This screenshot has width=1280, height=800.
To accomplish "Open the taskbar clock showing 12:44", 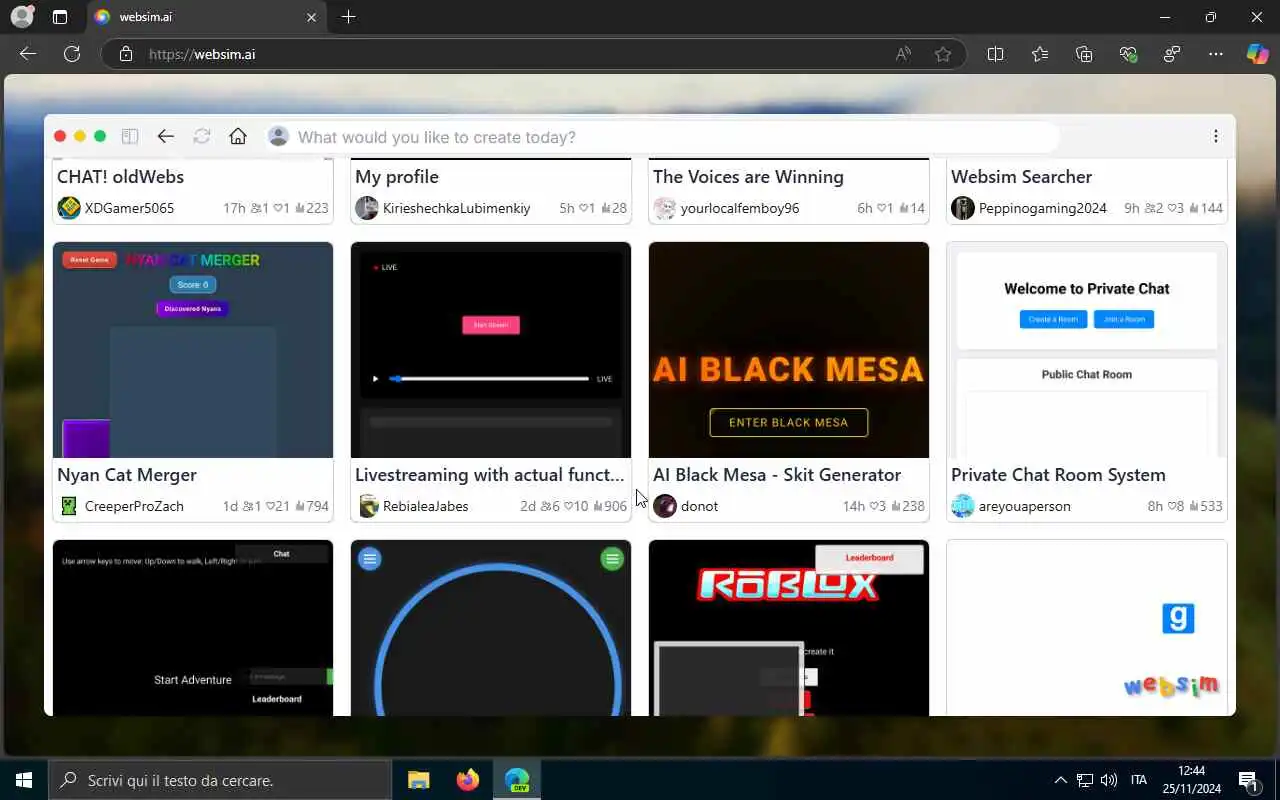I will tap(1192, 780).
